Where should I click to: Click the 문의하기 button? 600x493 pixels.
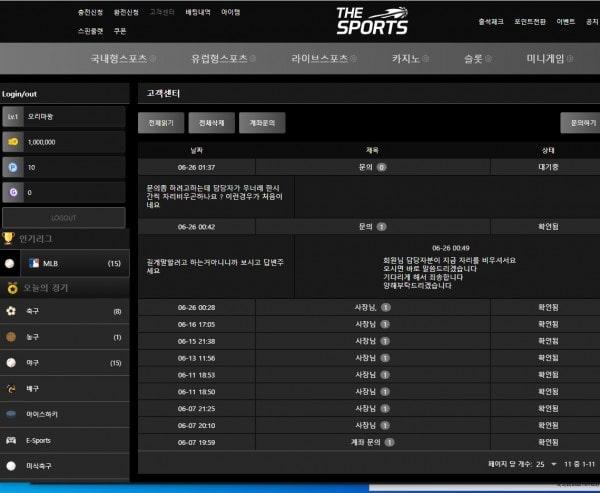tap(580, 123)
